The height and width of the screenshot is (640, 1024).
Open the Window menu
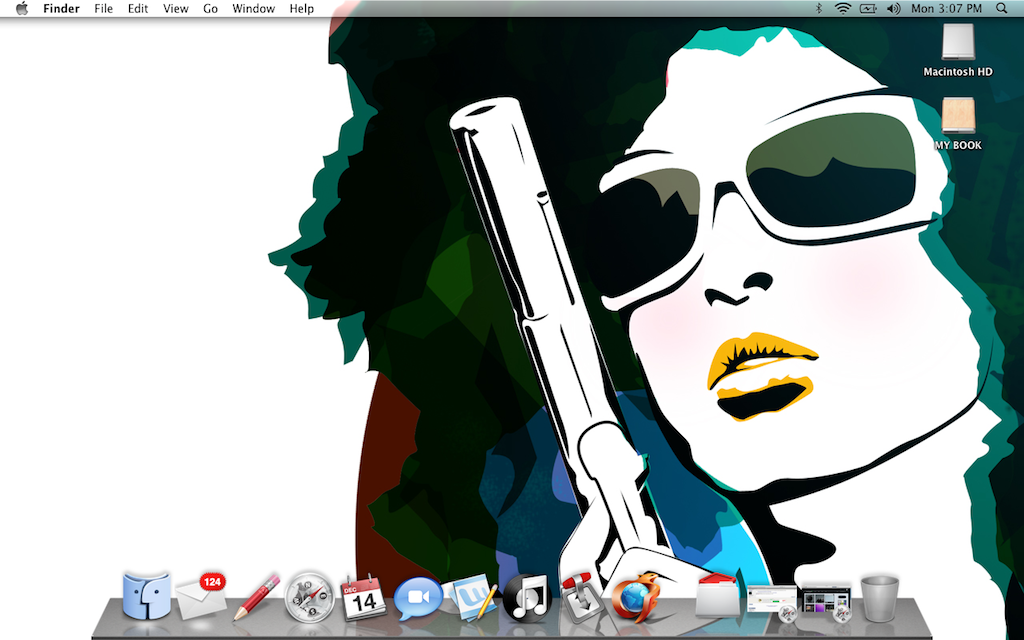pos(253,8)
